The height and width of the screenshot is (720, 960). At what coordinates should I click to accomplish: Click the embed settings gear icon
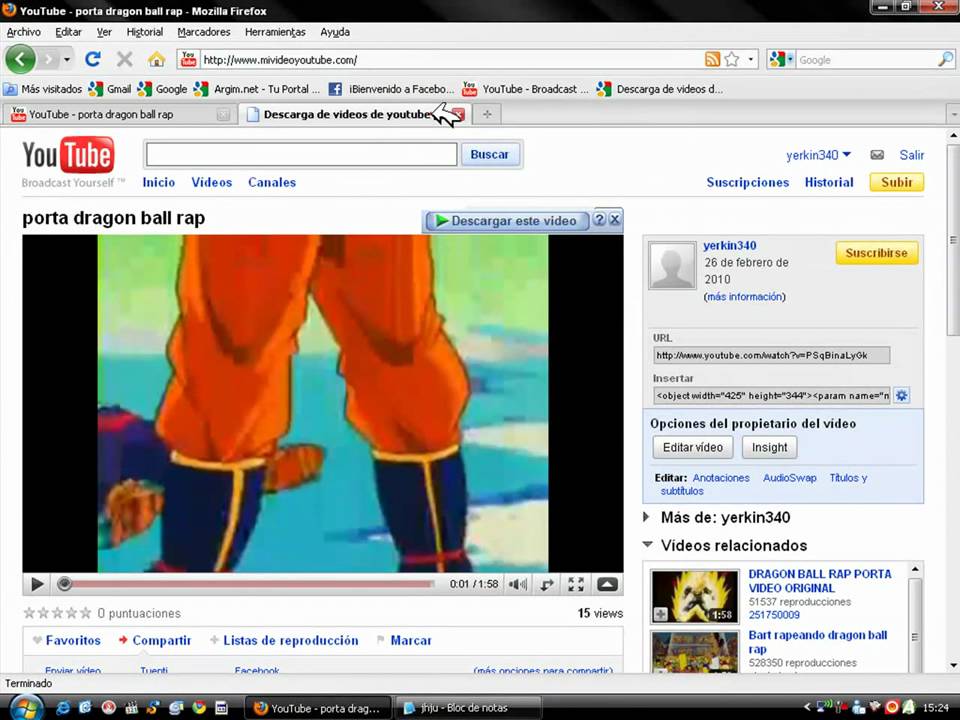(x=901, y=396)
